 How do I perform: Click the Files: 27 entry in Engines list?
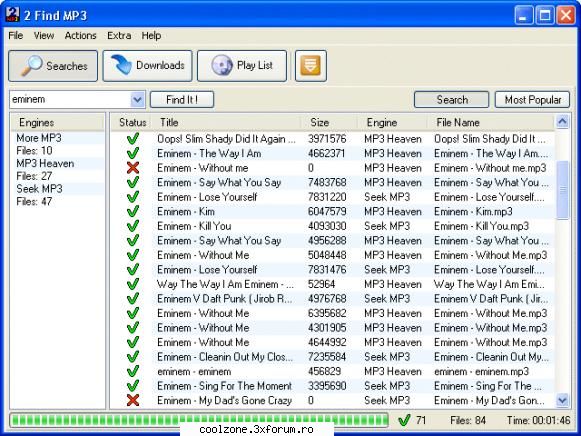34,176
